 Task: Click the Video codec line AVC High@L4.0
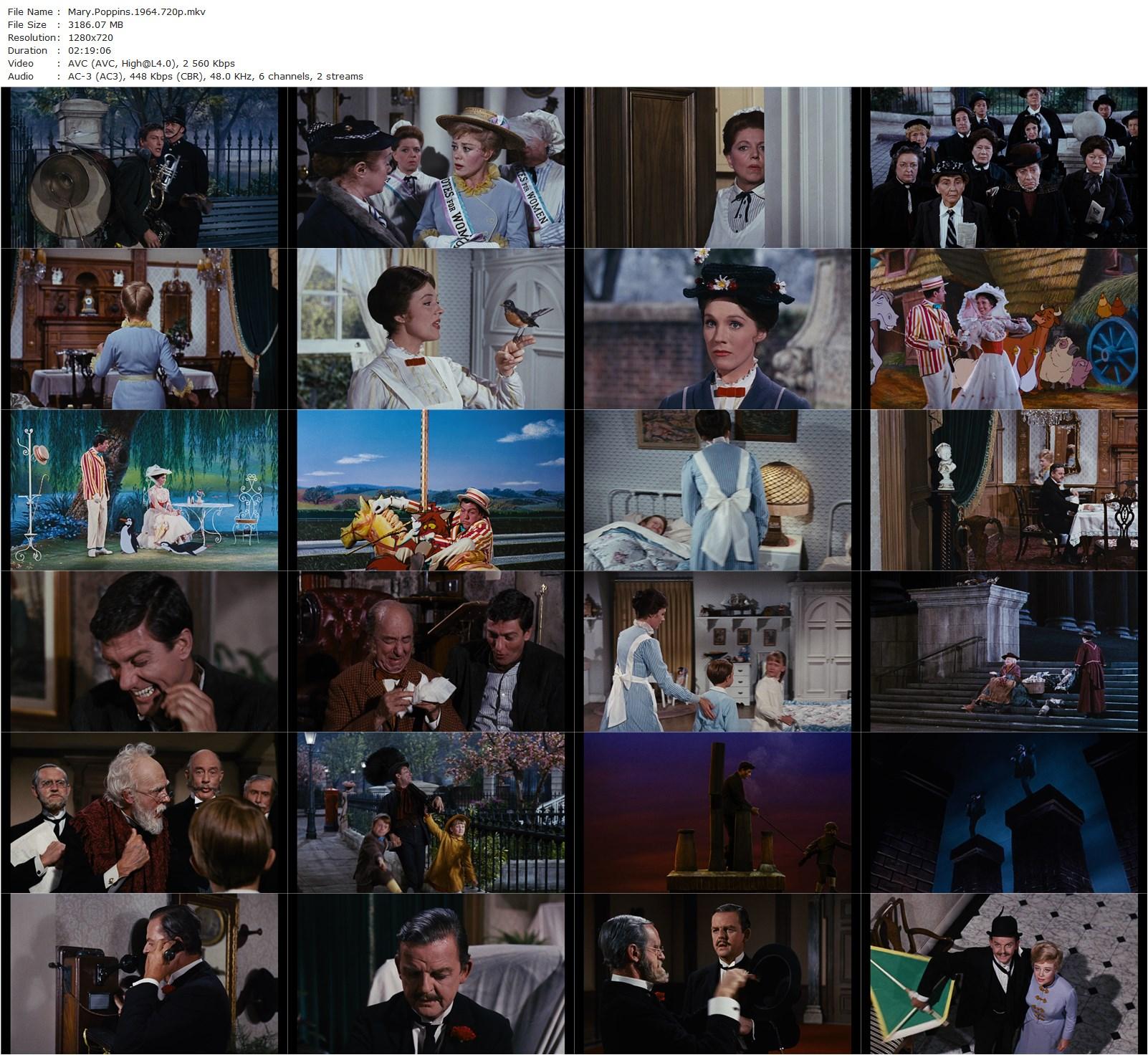click(x=129, y=63)
